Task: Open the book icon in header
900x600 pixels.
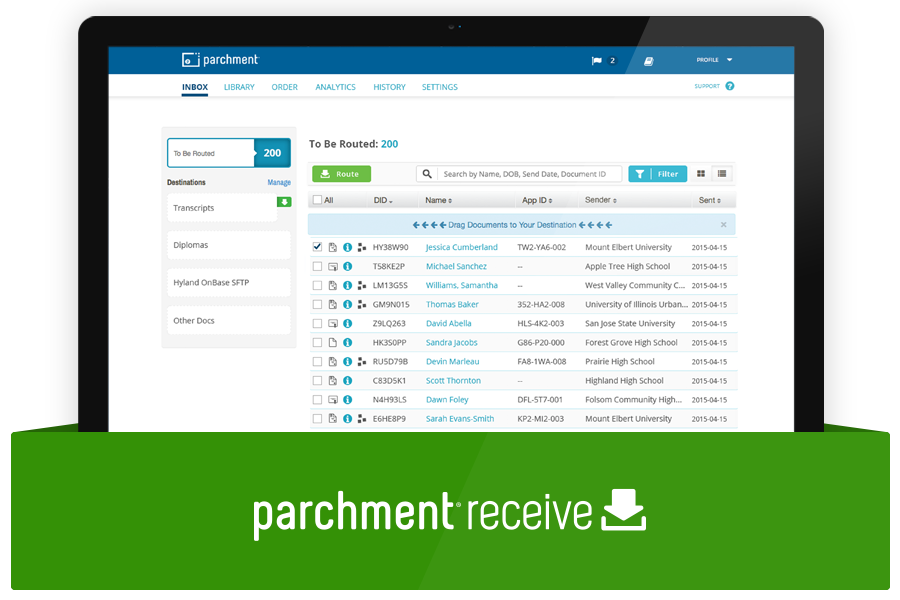Action: [x=648, y=61]
